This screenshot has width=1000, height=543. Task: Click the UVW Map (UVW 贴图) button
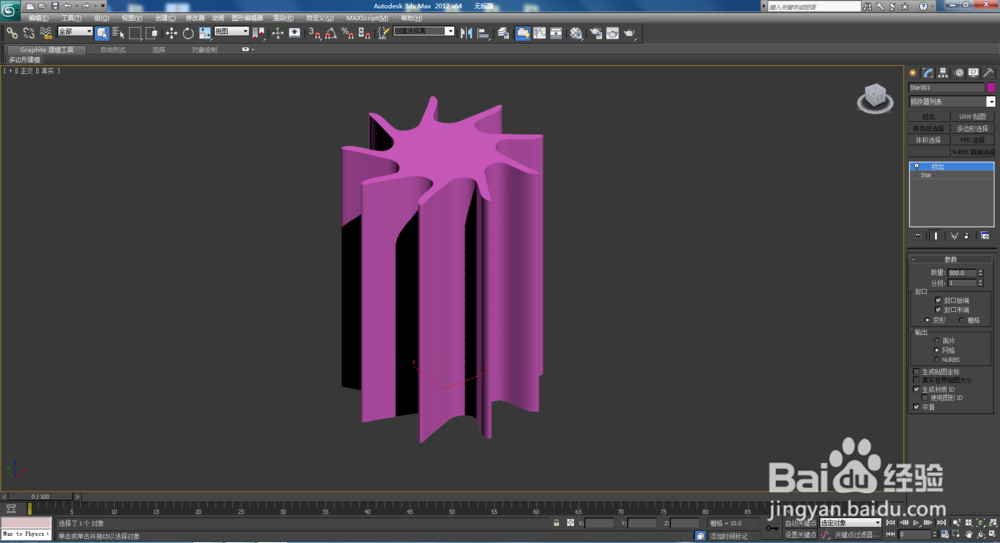click(x=973, y=117)
